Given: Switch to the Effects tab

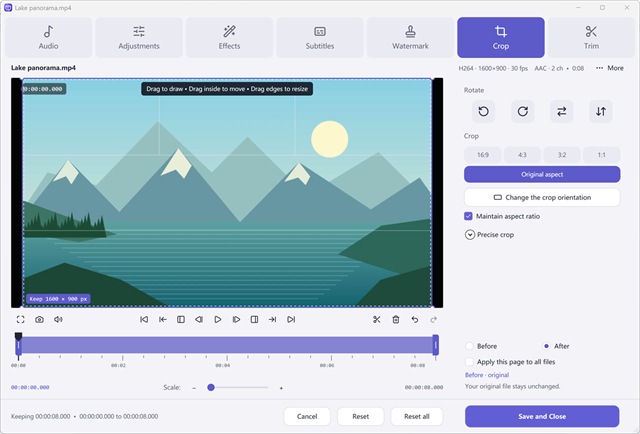Looking at the screenshot, I should tap(229, 38).
